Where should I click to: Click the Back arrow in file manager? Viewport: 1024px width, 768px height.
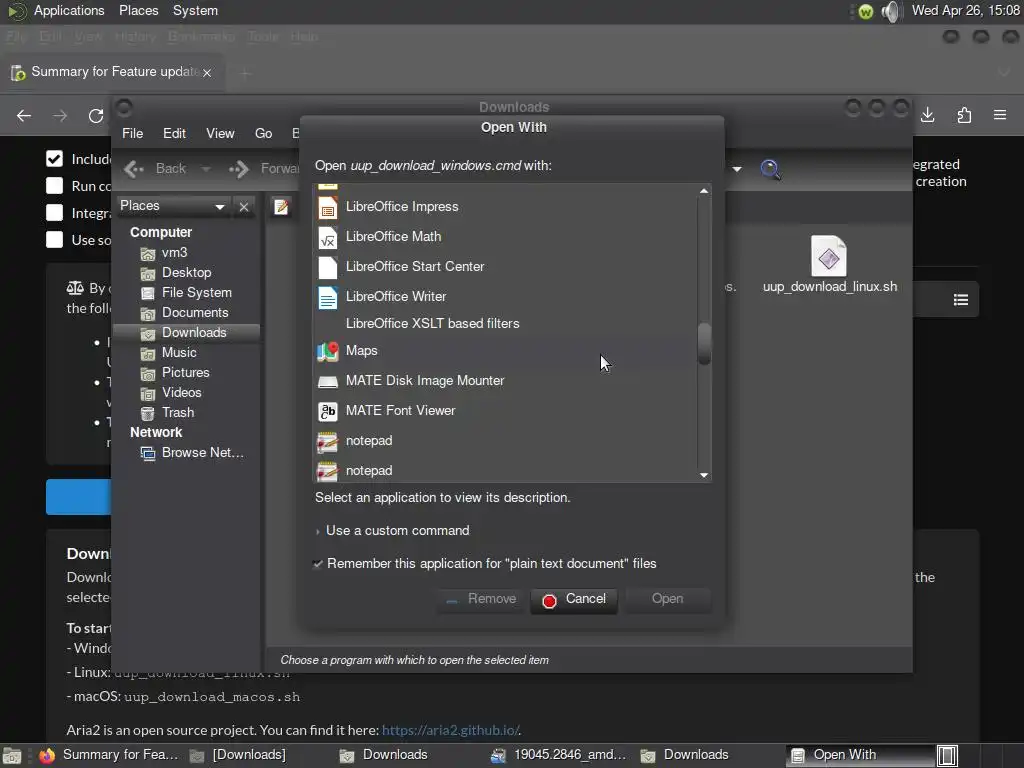134,169
